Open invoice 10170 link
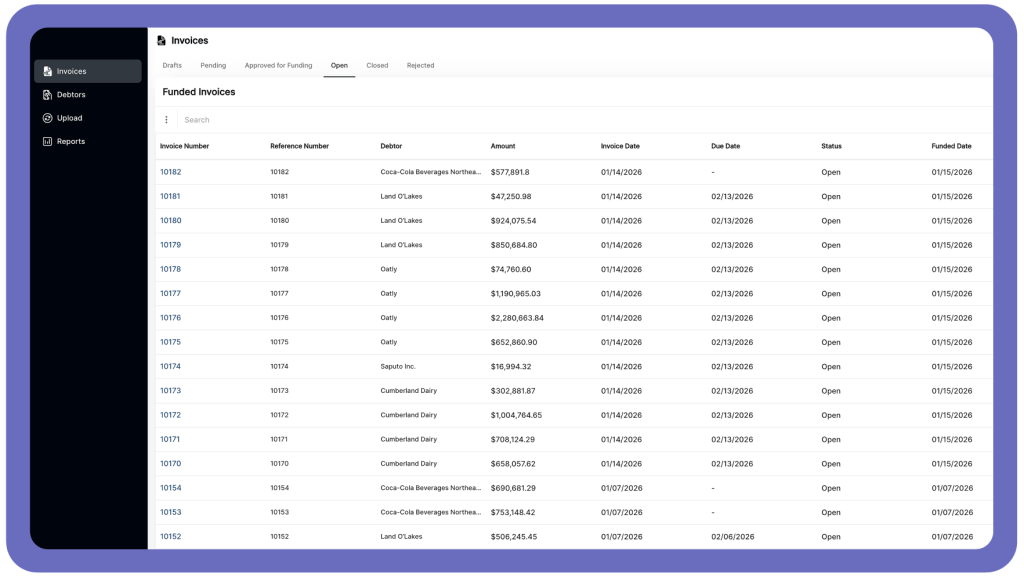The width and height of the screenshot is (1024, 577). pyautogui.click(x=171, y=464)
